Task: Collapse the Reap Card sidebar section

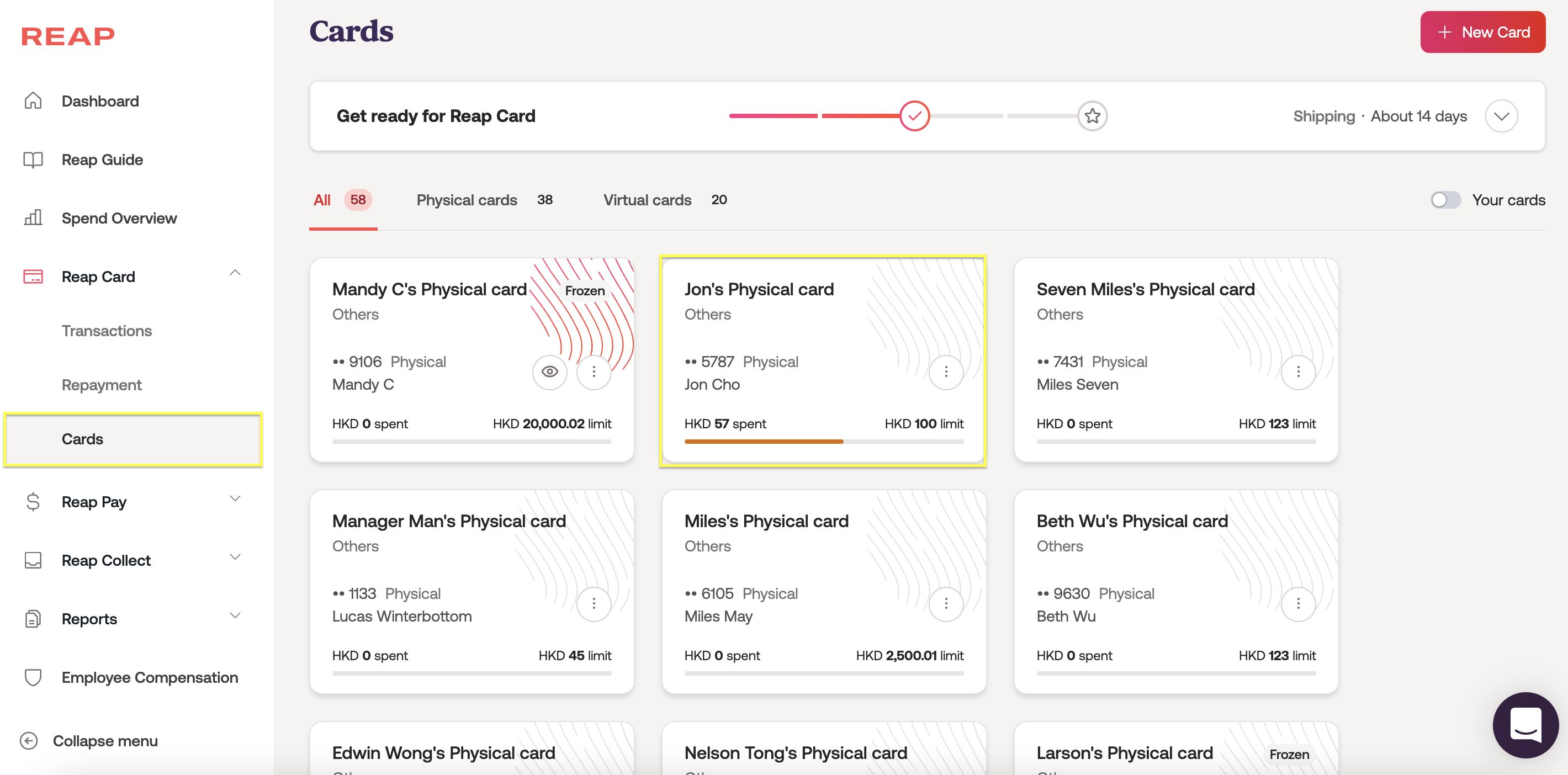Action: [235, 273]
